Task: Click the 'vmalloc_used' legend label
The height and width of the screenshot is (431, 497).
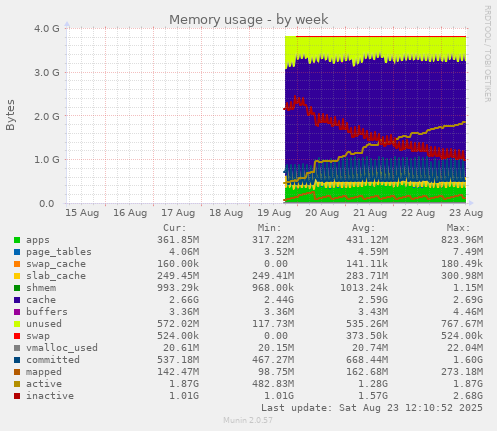Action: tap(62, 348)
